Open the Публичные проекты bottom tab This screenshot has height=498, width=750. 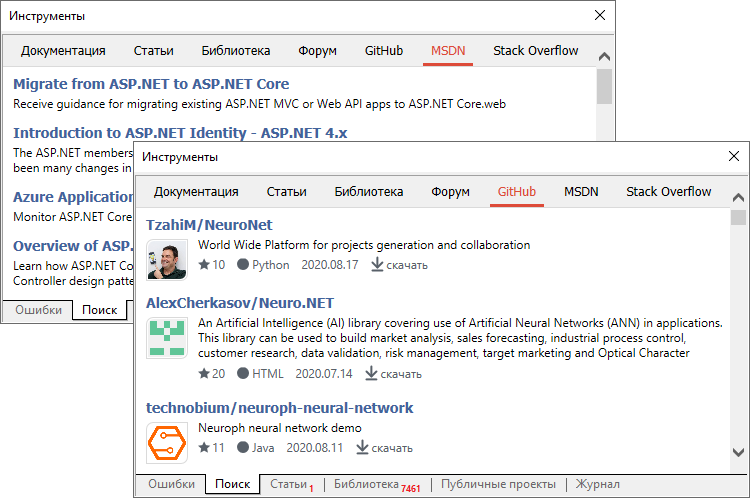coord(498,484)
